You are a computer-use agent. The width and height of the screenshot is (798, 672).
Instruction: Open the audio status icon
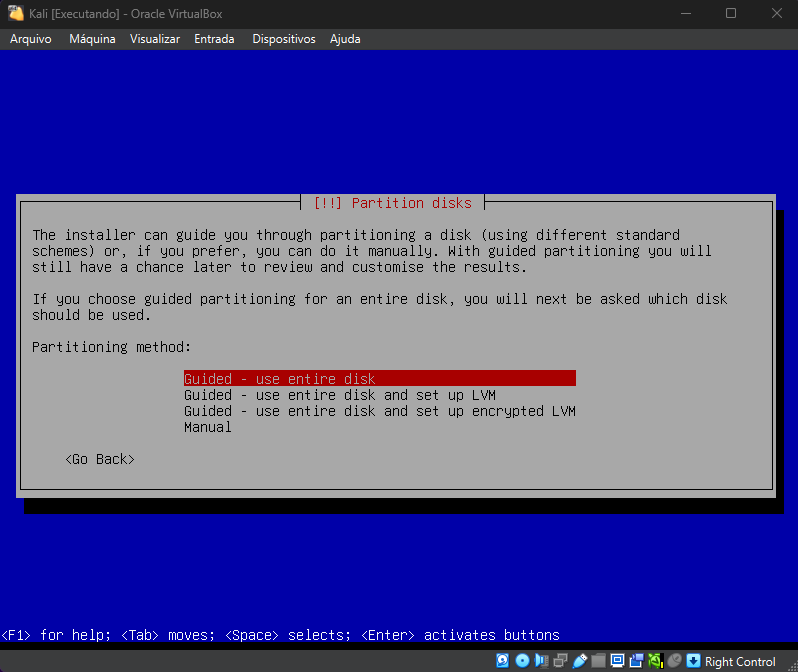point(541,661)
